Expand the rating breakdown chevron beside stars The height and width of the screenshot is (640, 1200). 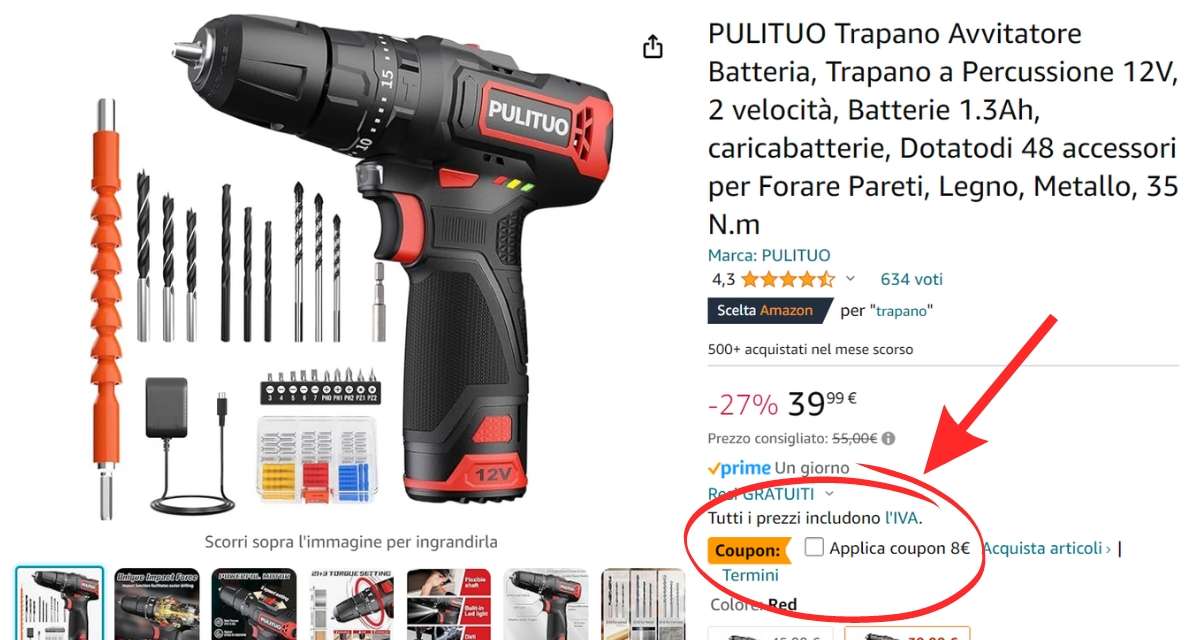[x=850, y=279]
